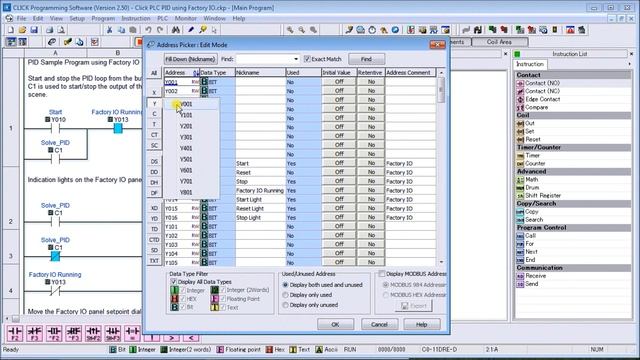Choose Y501 from the Y range list
This screenshot has width=640, height=360.
tap(186, 159)
